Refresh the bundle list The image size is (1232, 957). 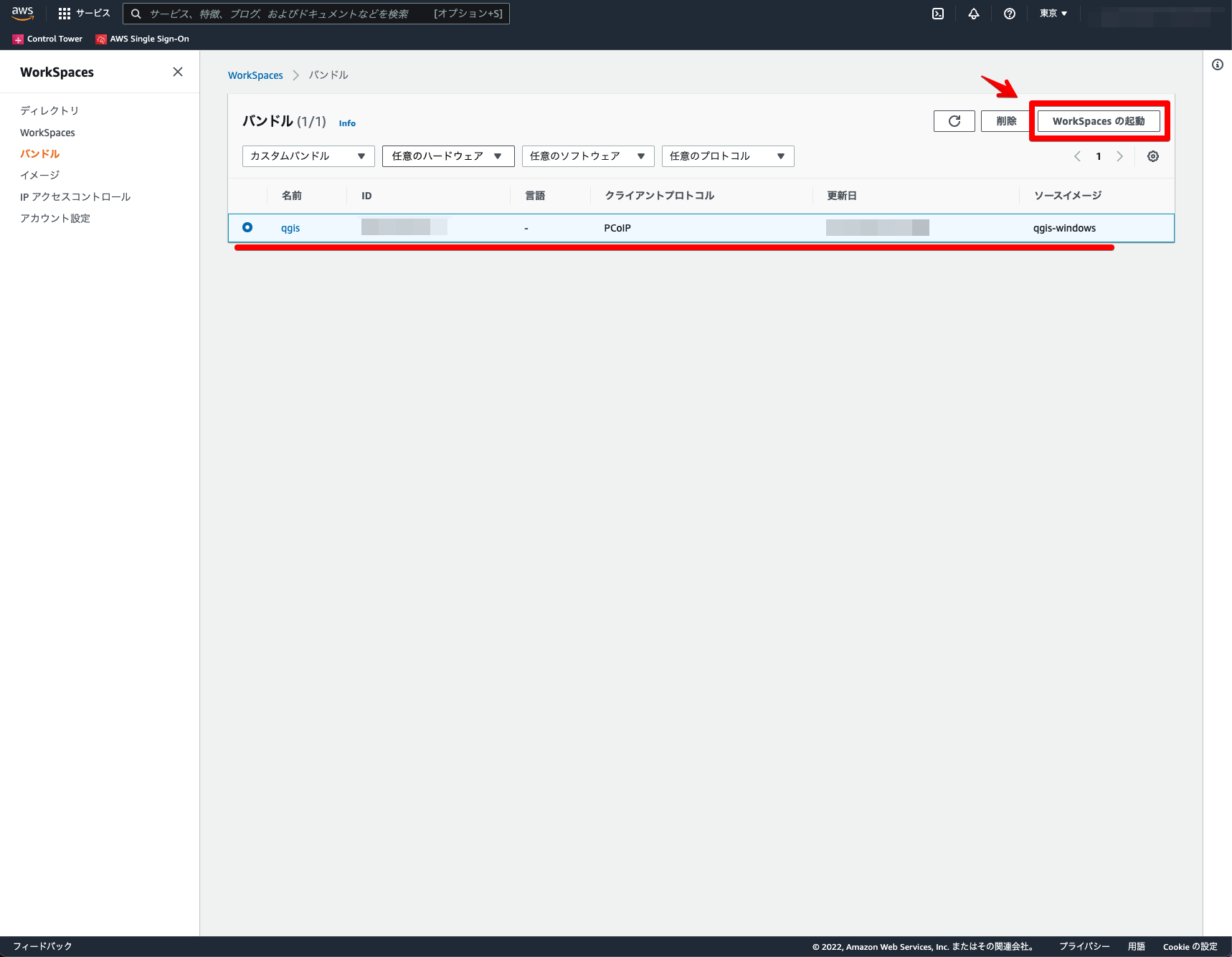point(954,120)
